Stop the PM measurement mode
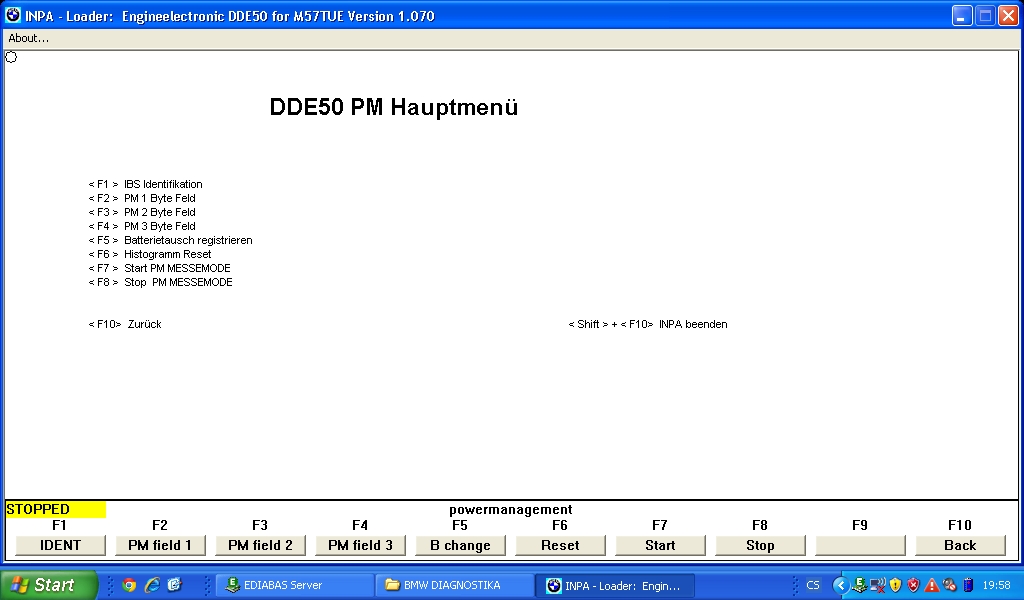The height and width of the screenshot is (600, 1024). point(760,545)
